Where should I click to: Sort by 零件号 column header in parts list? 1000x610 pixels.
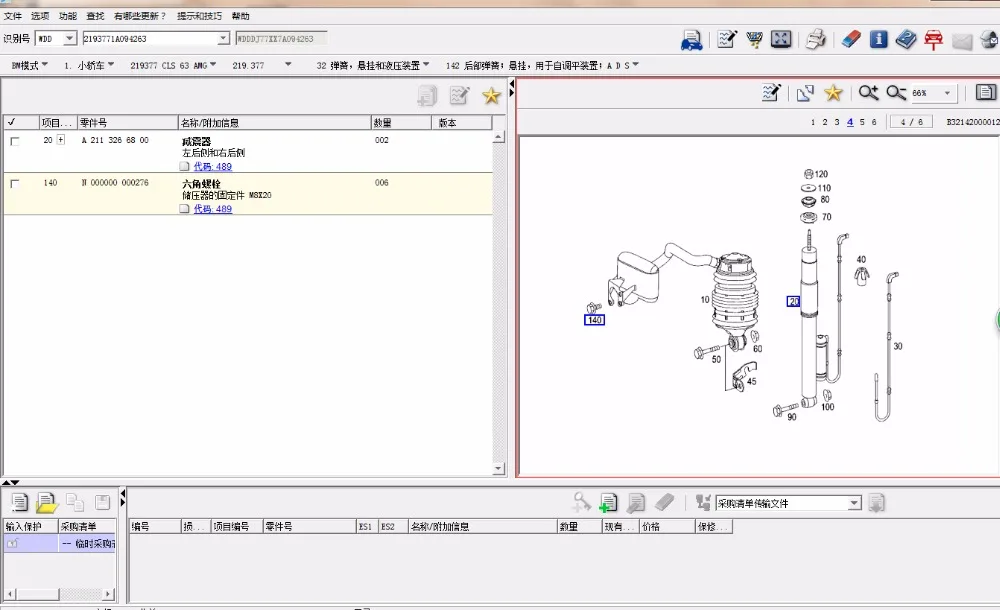(128, 123)
